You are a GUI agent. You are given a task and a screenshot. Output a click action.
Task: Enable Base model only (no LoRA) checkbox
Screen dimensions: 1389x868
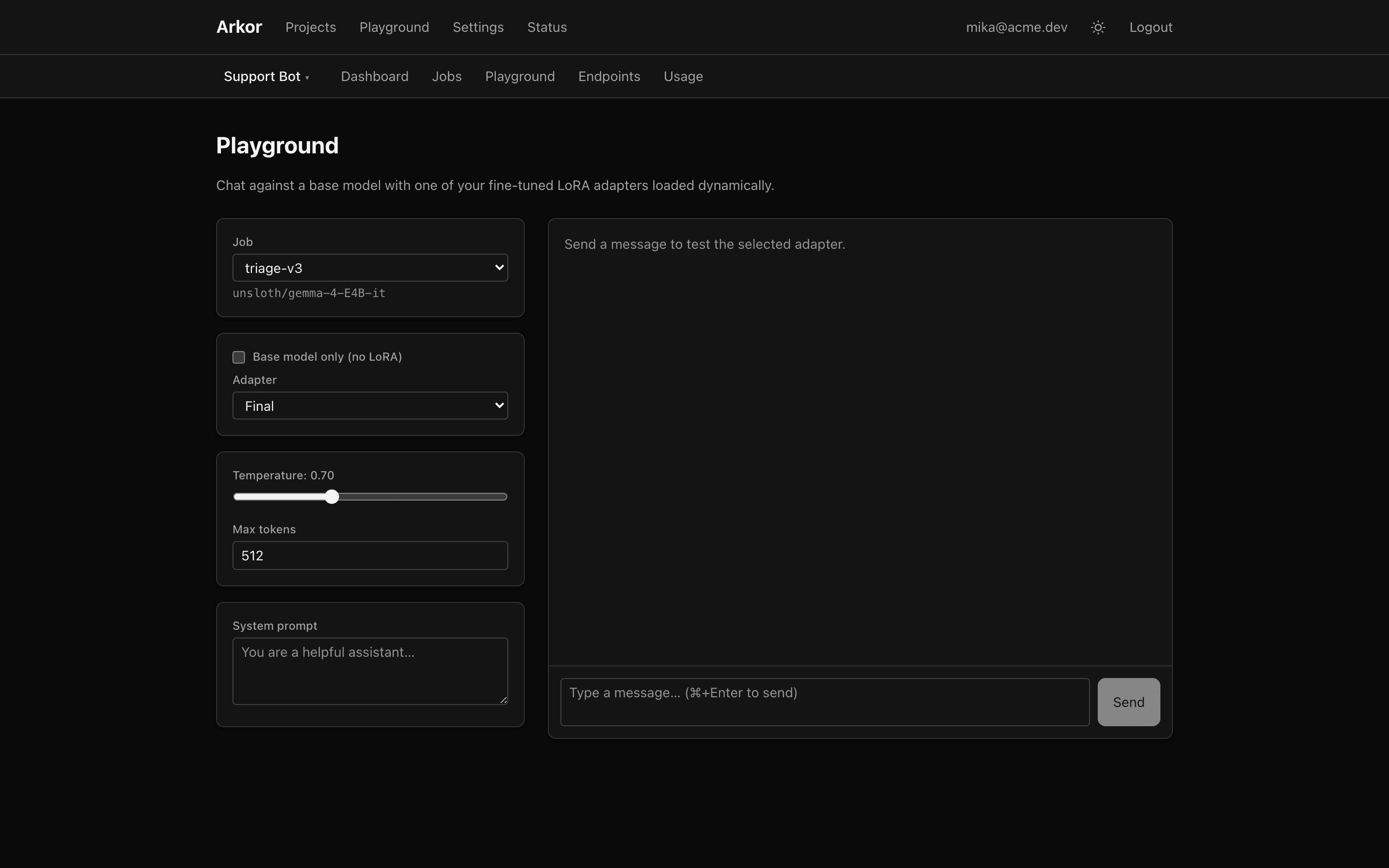tap(239, 357)
